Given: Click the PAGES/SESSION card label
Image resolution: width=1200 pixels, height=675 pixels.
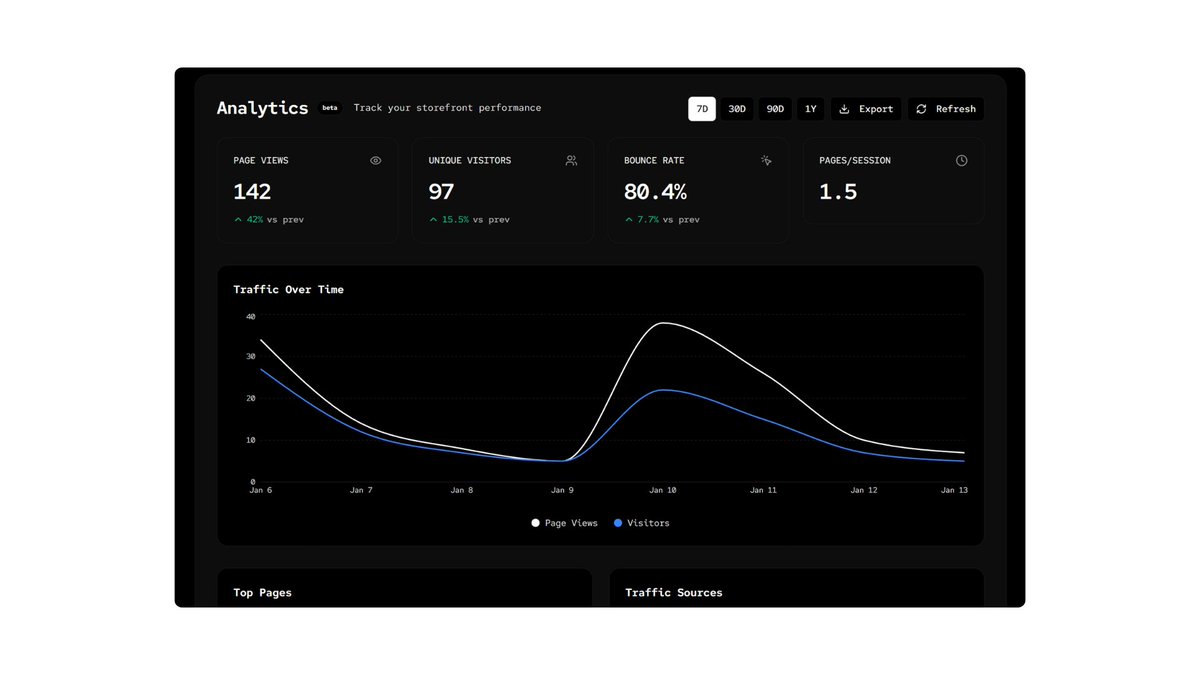Looking at the screenshot, I should click(x=855, y=160).
